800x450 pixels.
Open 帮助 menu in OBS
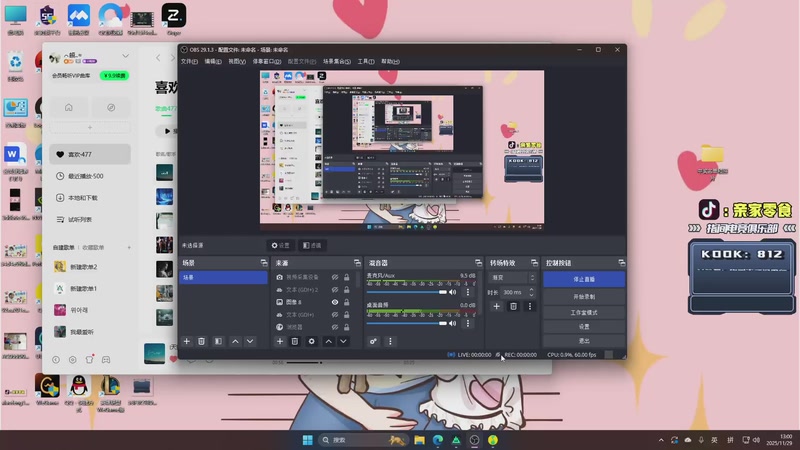coord(390,62)
